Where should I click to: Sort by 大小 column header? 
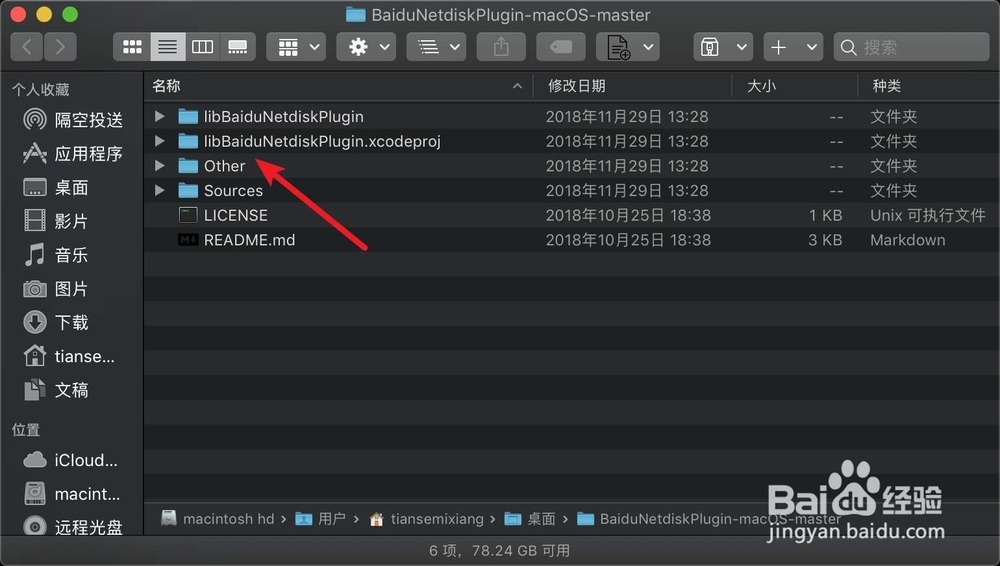coord(761,86)
